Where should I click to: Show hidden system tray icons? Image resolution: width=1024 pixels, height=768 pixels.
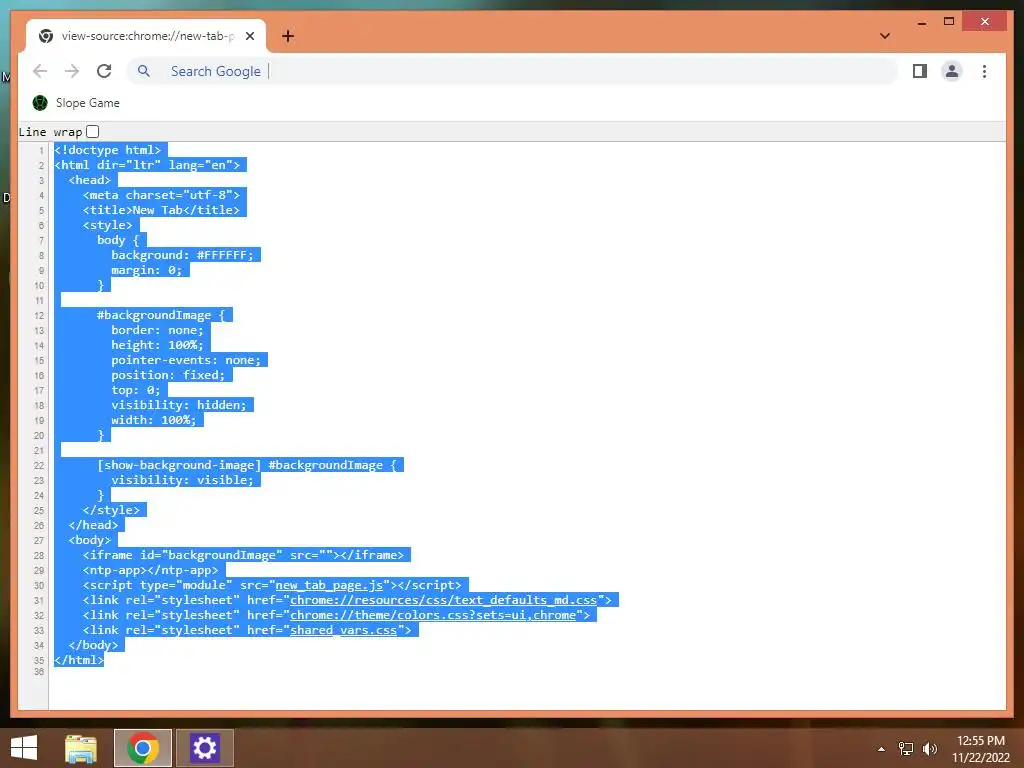[882, 749]
